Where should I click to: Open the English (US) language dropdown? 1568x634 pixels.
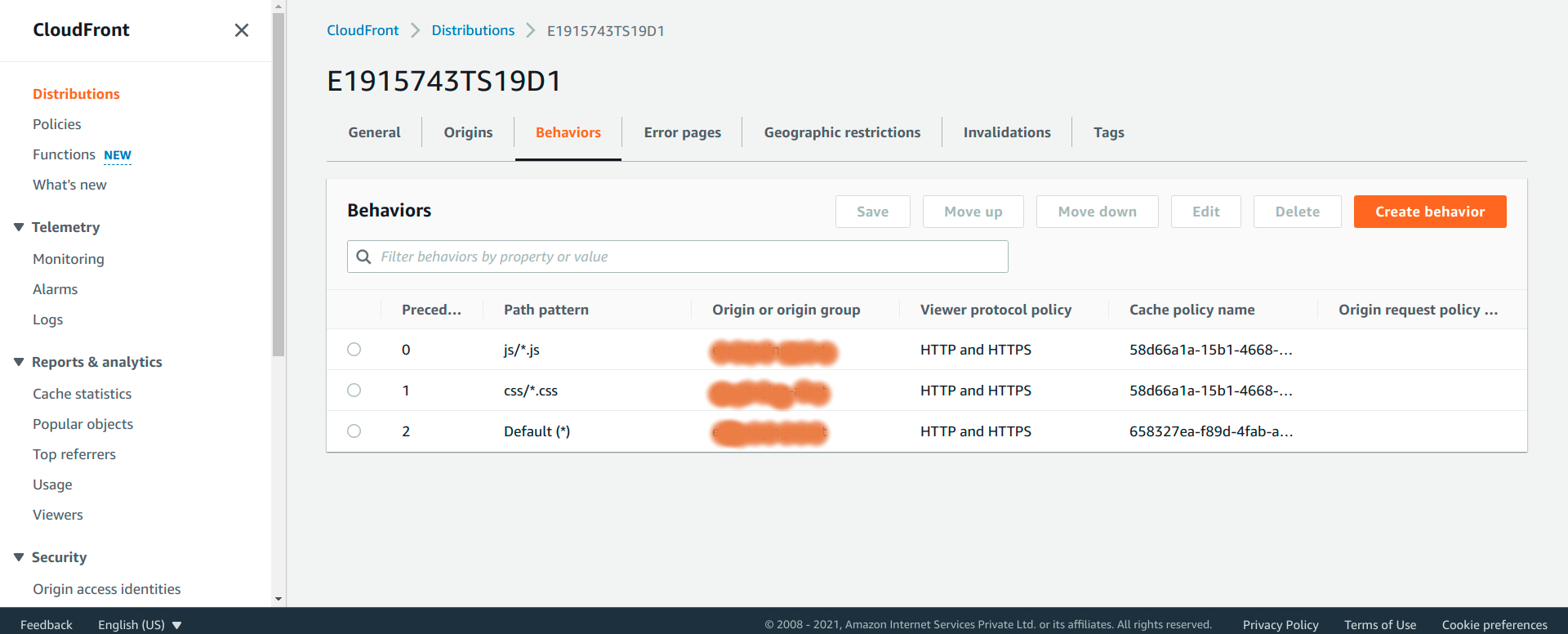(x=140, y=625)
